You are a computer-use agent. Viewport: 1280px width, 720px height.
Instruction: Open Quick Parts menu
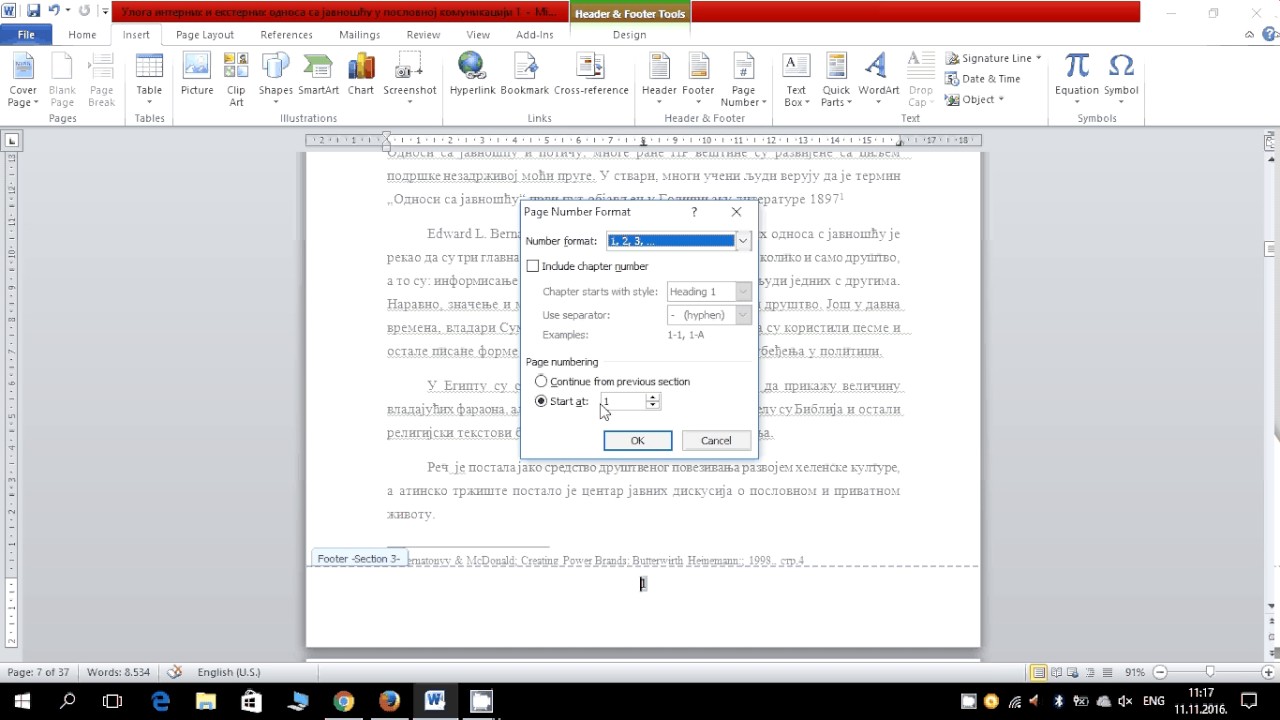tap(835, 80)
